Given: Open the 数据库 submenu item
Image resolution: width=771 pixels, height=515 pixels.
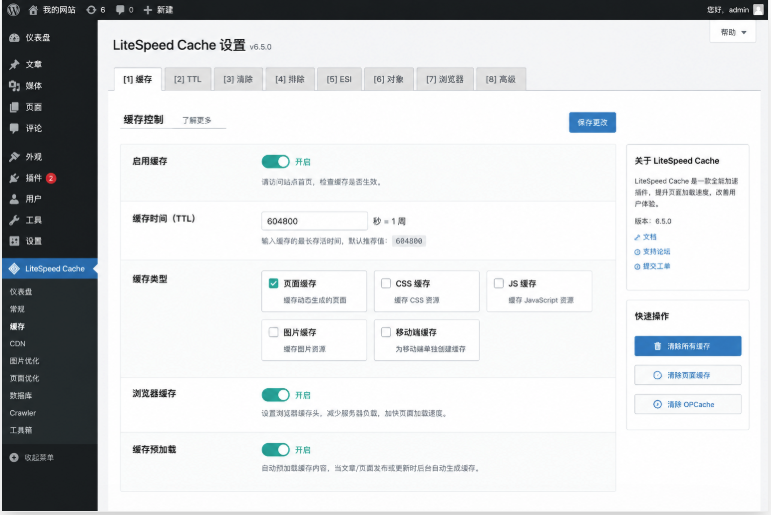Looking at the screenshot, I should pyautogui.click(x=21, y=395).
